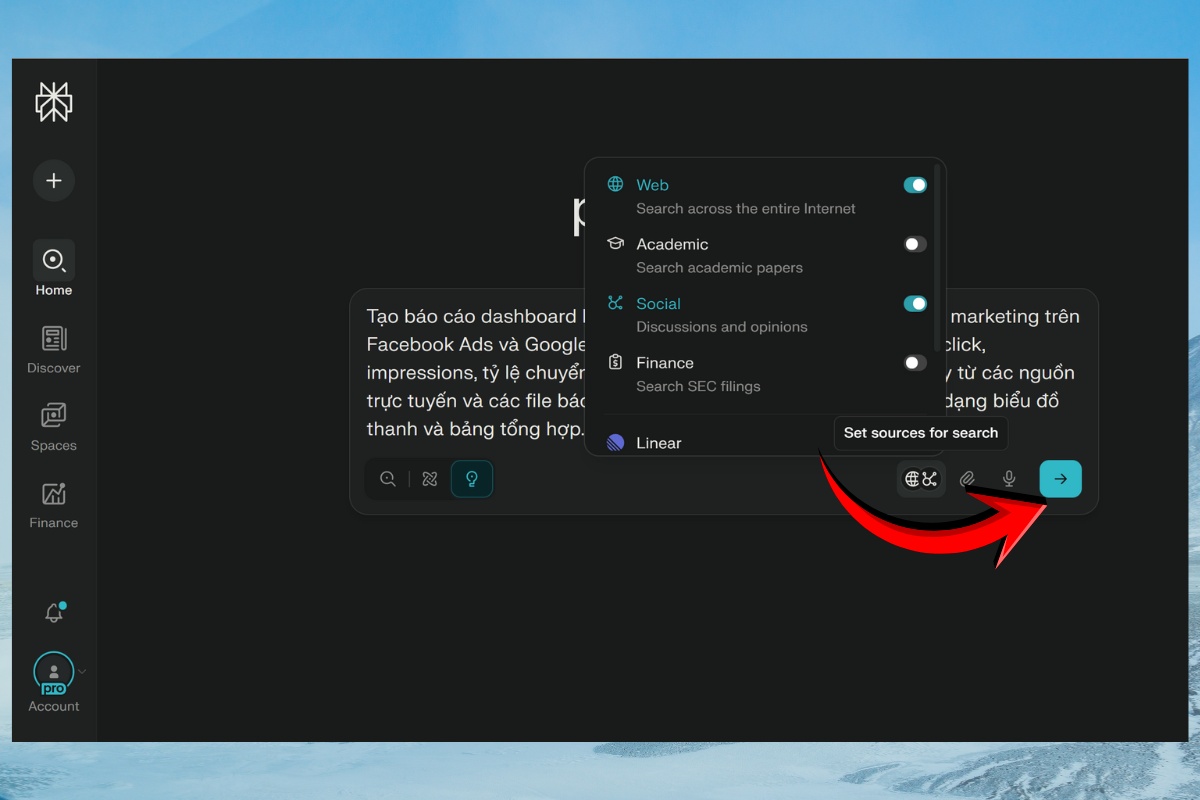Go to Home in sidebar
Viewport: 1200px width, 800px height.
pos(54,269)
